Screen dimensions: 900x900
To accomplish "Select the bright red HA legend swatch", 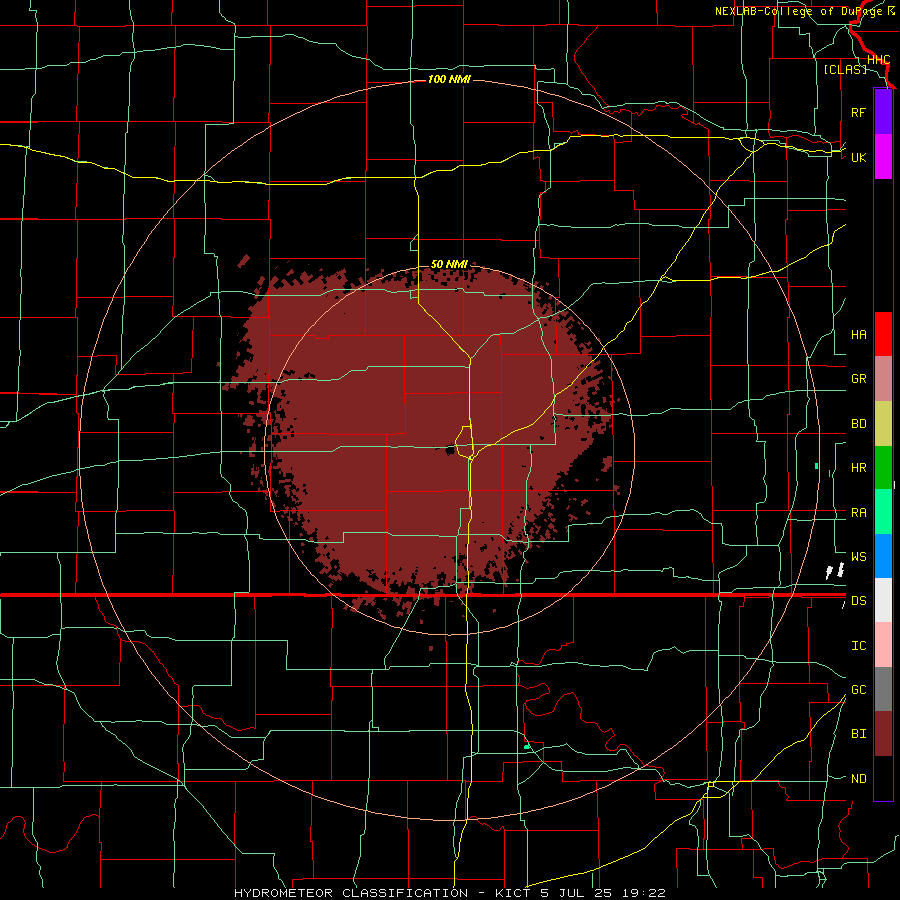I will pos(883,334).
